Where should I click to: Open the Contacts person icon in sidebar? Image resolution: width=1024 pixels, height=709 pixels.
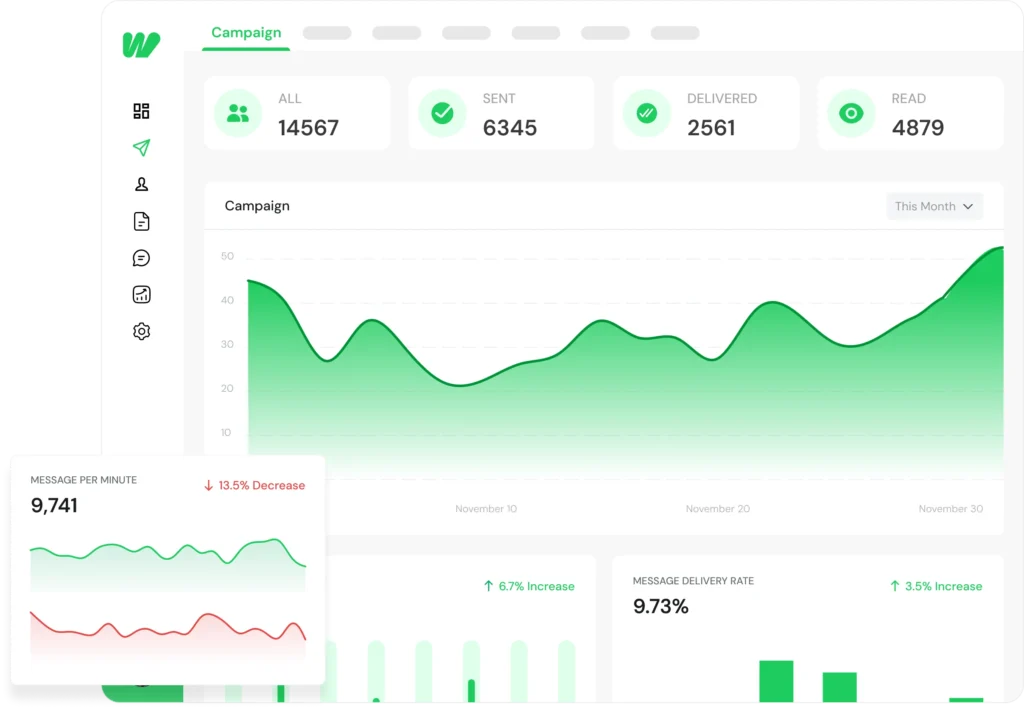pos(141,184)
